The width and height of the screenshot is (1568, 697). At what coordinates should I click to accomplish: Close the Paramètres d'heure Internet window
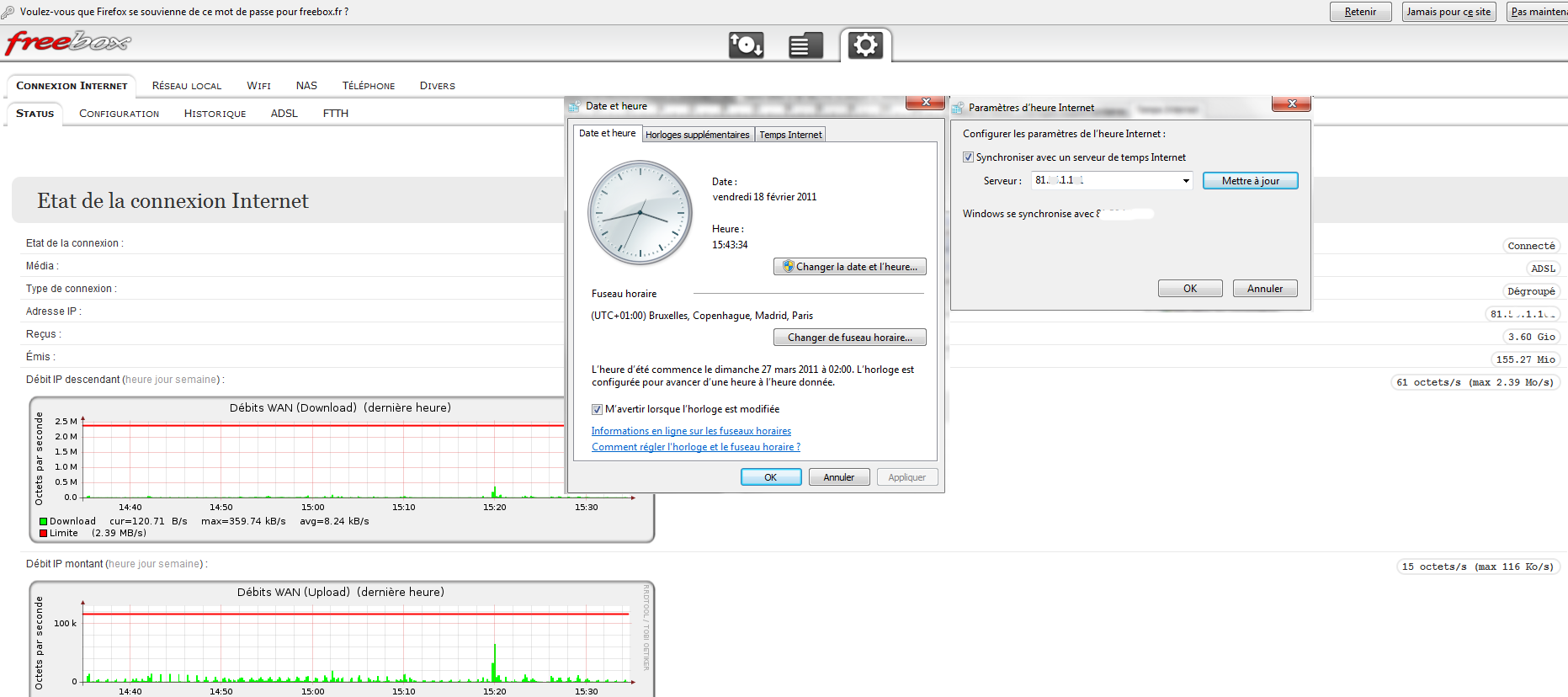click(x=1291, y=104)
